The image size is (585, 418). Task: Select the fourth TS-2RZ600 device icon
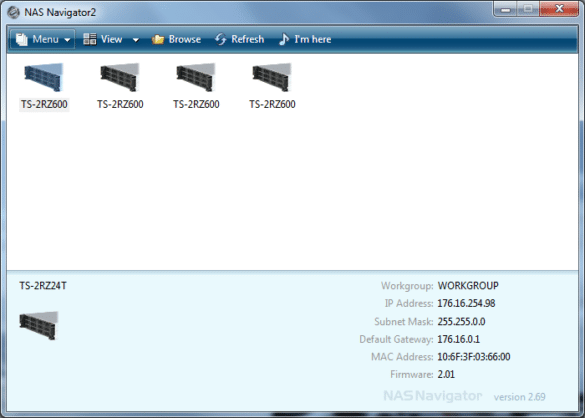pos(272,77)
